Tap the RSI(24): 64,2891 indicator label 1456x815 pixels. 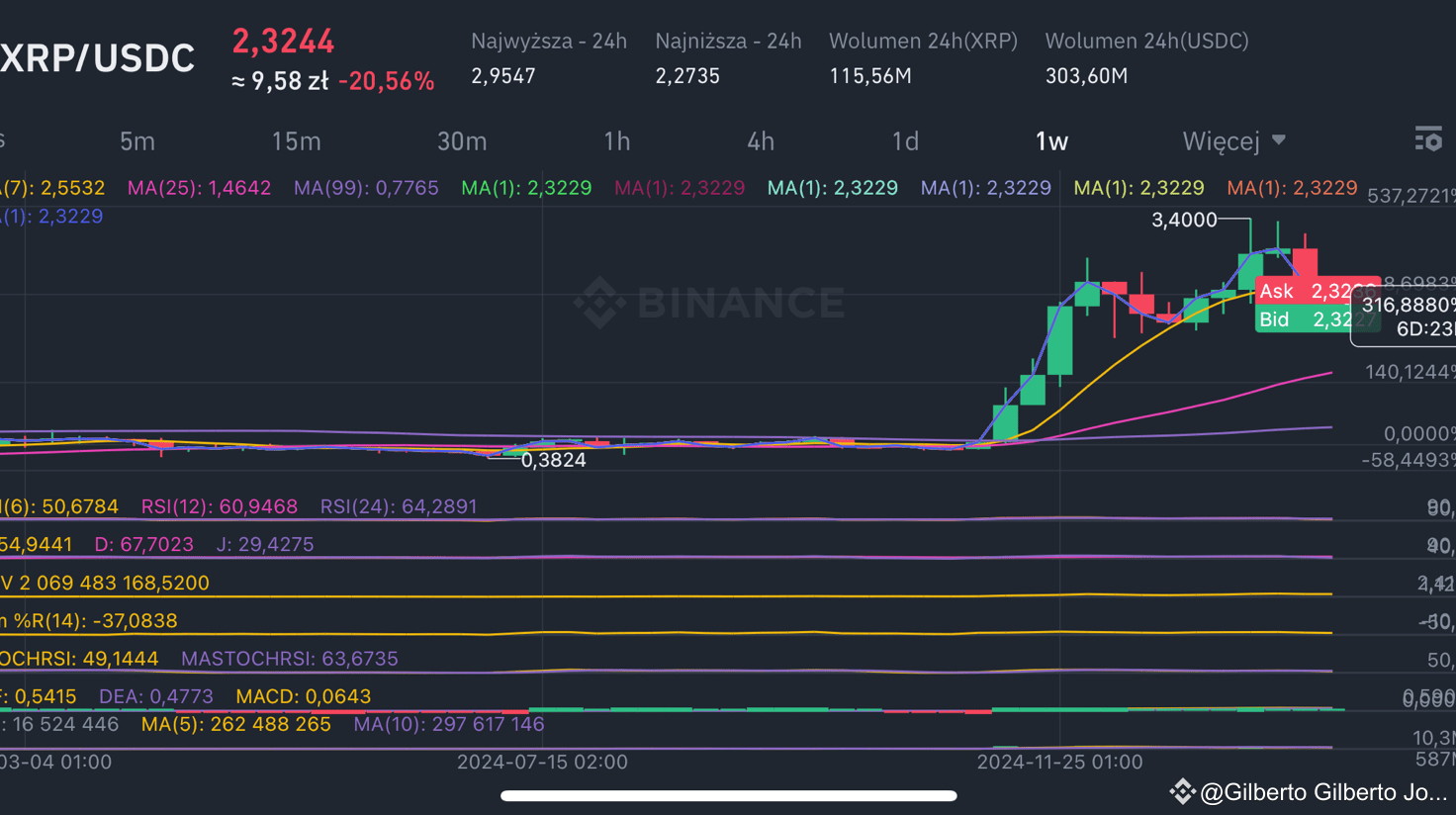click(x=399, y=506)
